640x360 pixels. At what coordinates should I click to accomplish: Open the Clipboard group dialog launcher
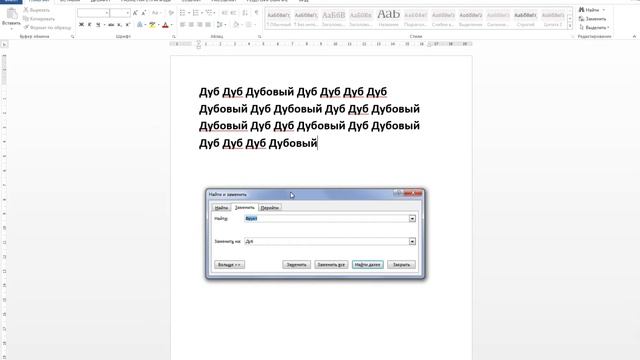(73, 37)
